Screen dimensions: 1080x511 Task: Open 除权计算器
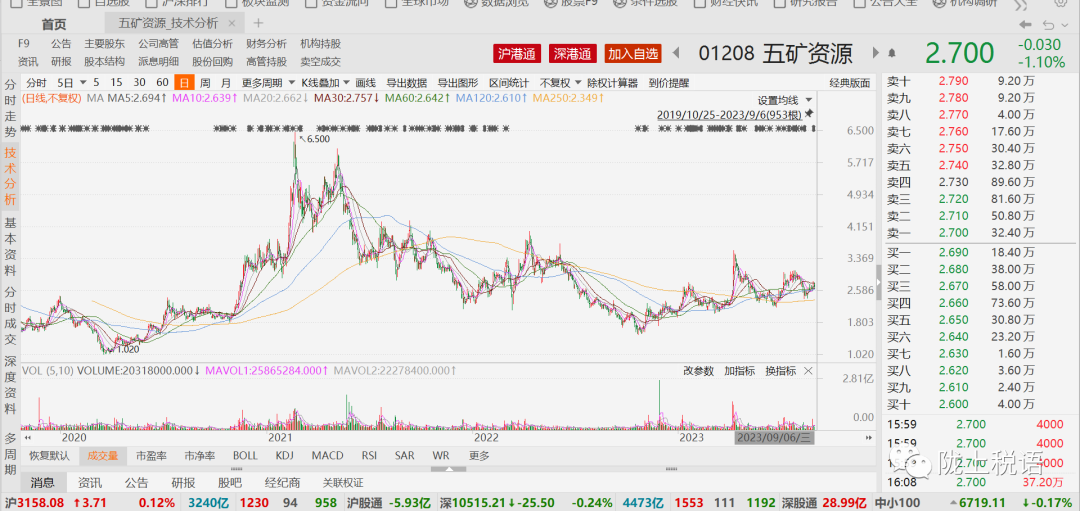point(612,83)
